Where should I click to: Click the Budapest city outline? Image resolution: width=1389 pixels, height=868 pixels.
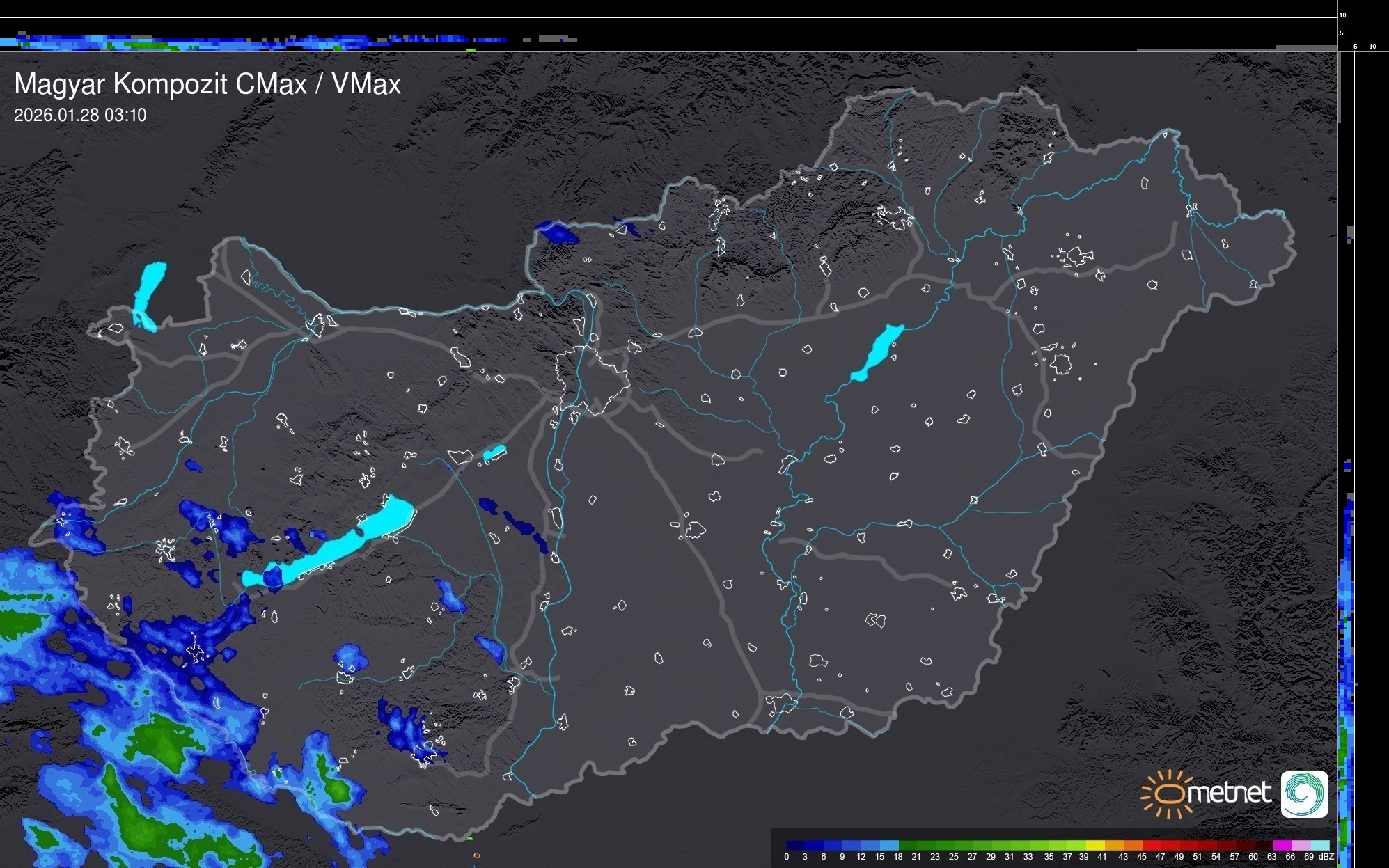click(592, 379)
